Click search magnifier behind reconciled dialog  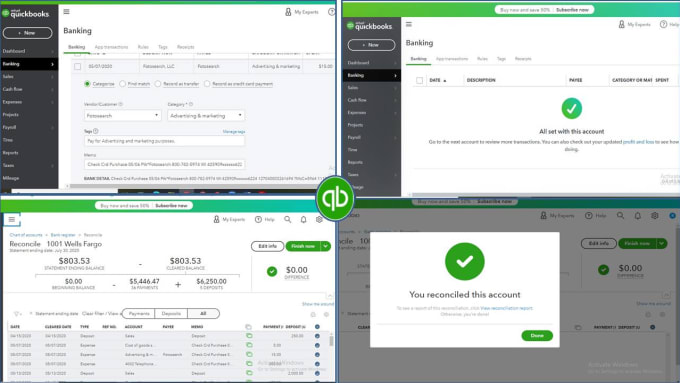621,216
